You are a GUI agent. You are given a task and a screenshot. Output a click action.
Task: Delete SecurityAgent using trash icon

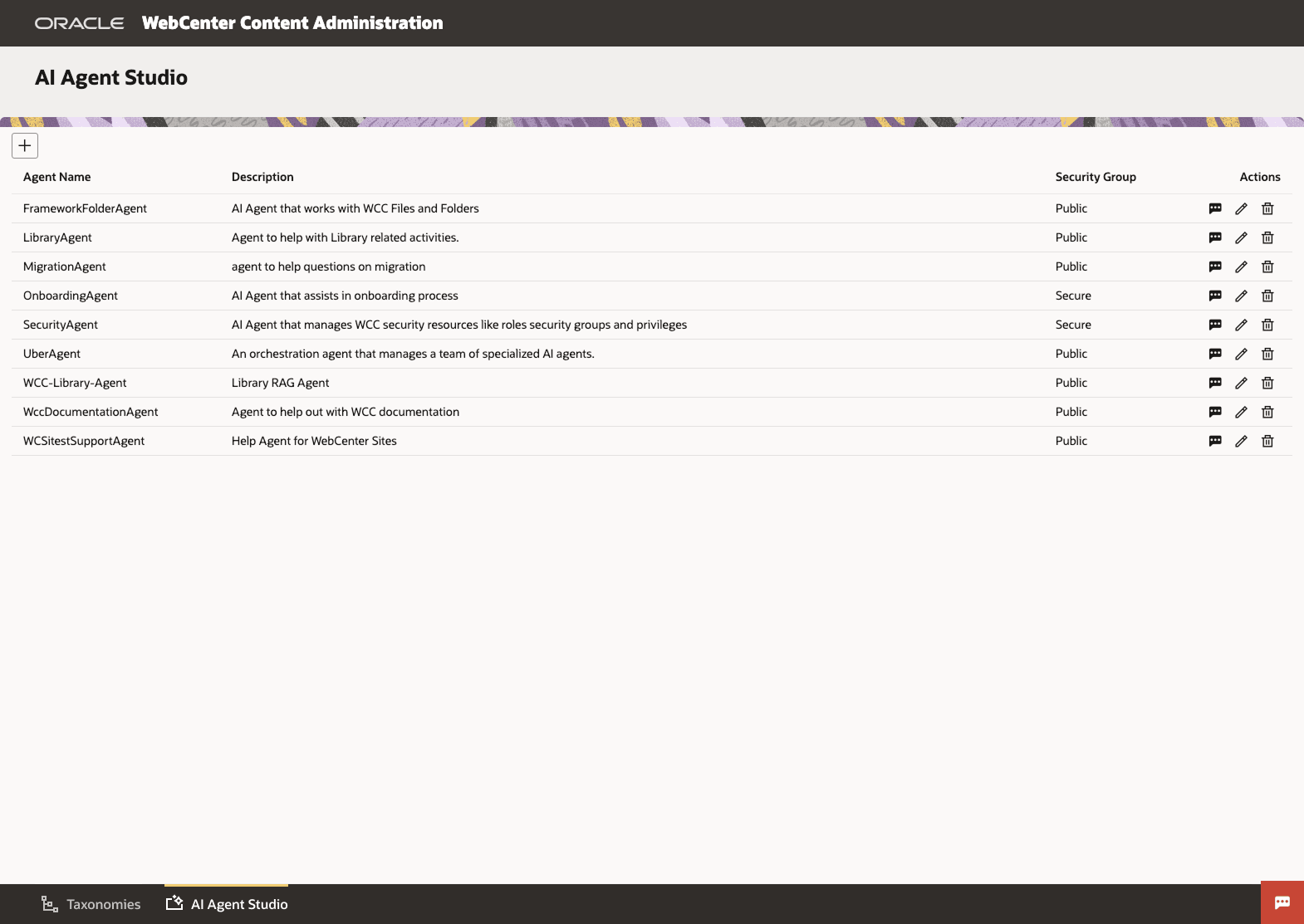tap(1267, 325)
